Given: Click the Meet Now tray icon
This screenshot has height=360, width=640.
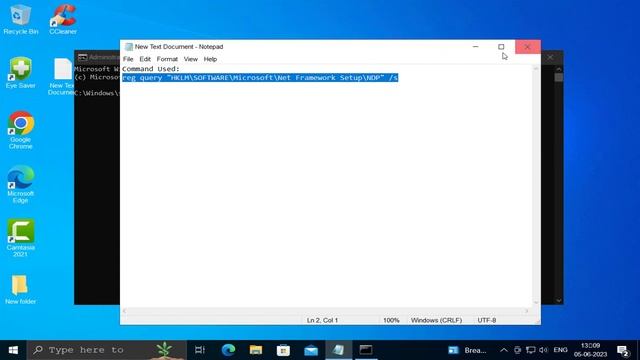Looking at the screenshot, I should [517, 350].
